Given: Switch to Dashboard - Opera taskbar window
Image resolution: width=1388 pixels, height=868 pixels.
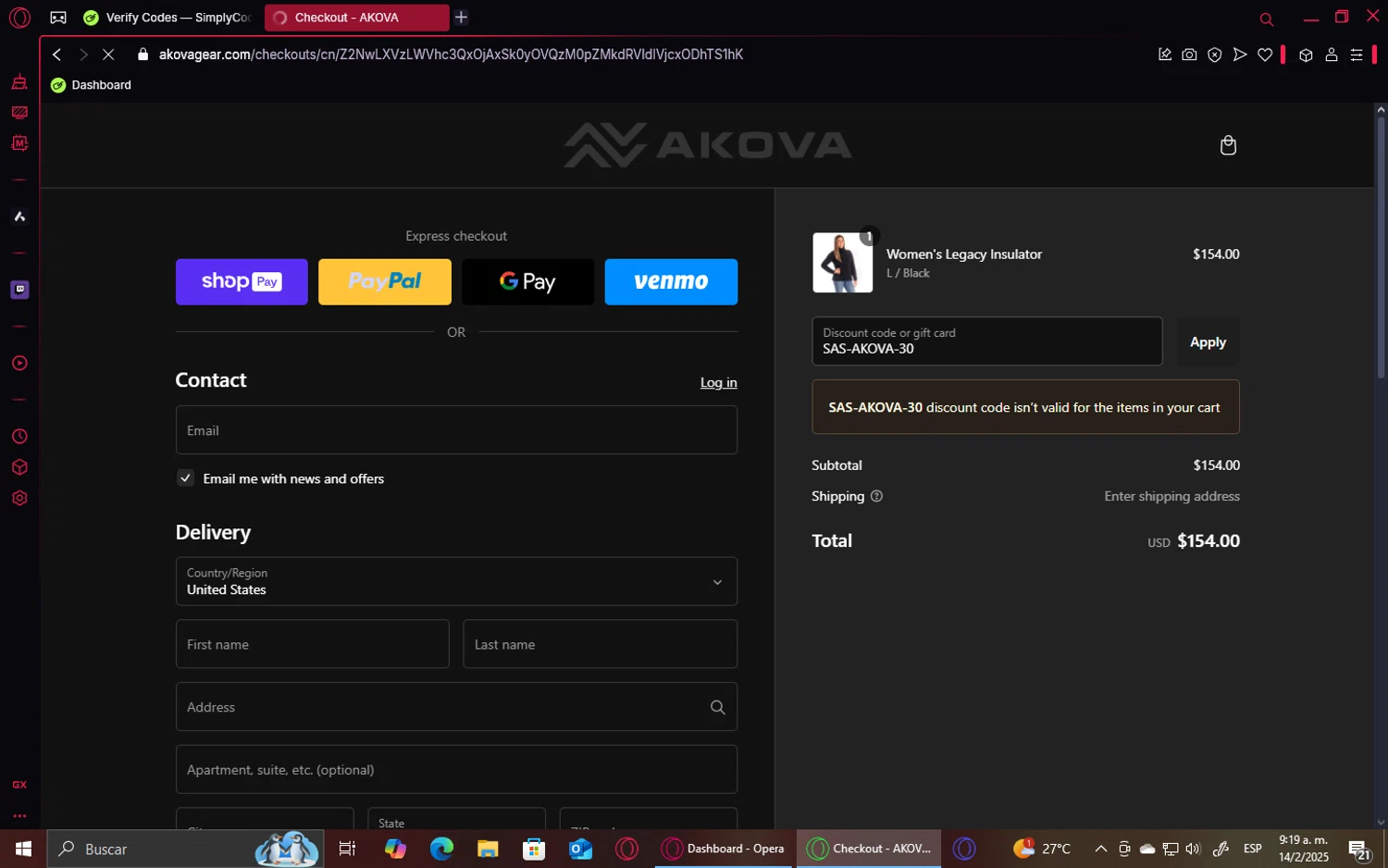Looking at the screenshot, I should point(724,849).
